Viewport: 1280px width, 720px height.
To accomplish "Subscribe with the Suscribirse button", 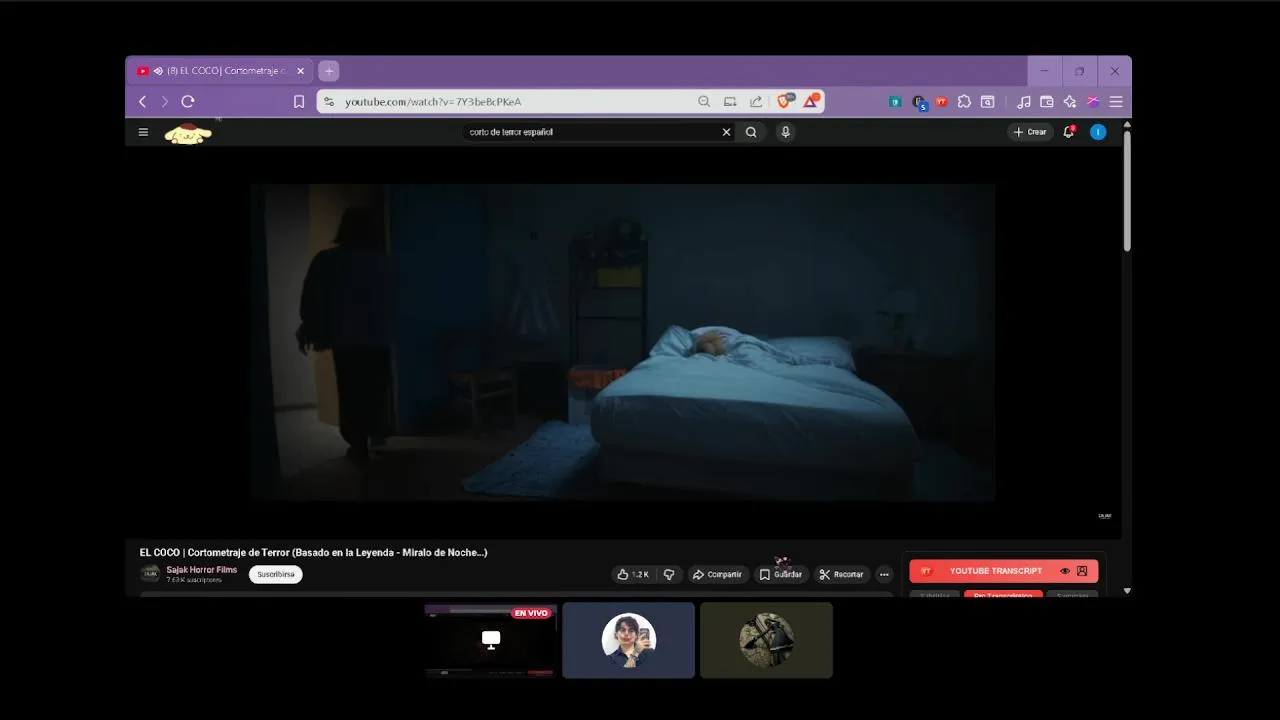I will (x=276, y=574).
